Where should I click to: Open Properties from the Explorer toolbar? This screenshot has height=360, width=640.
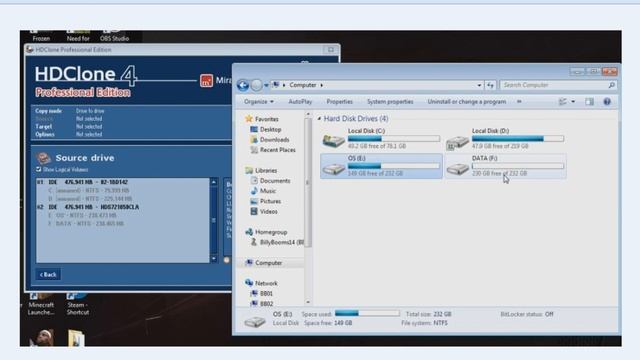point(339,102)
